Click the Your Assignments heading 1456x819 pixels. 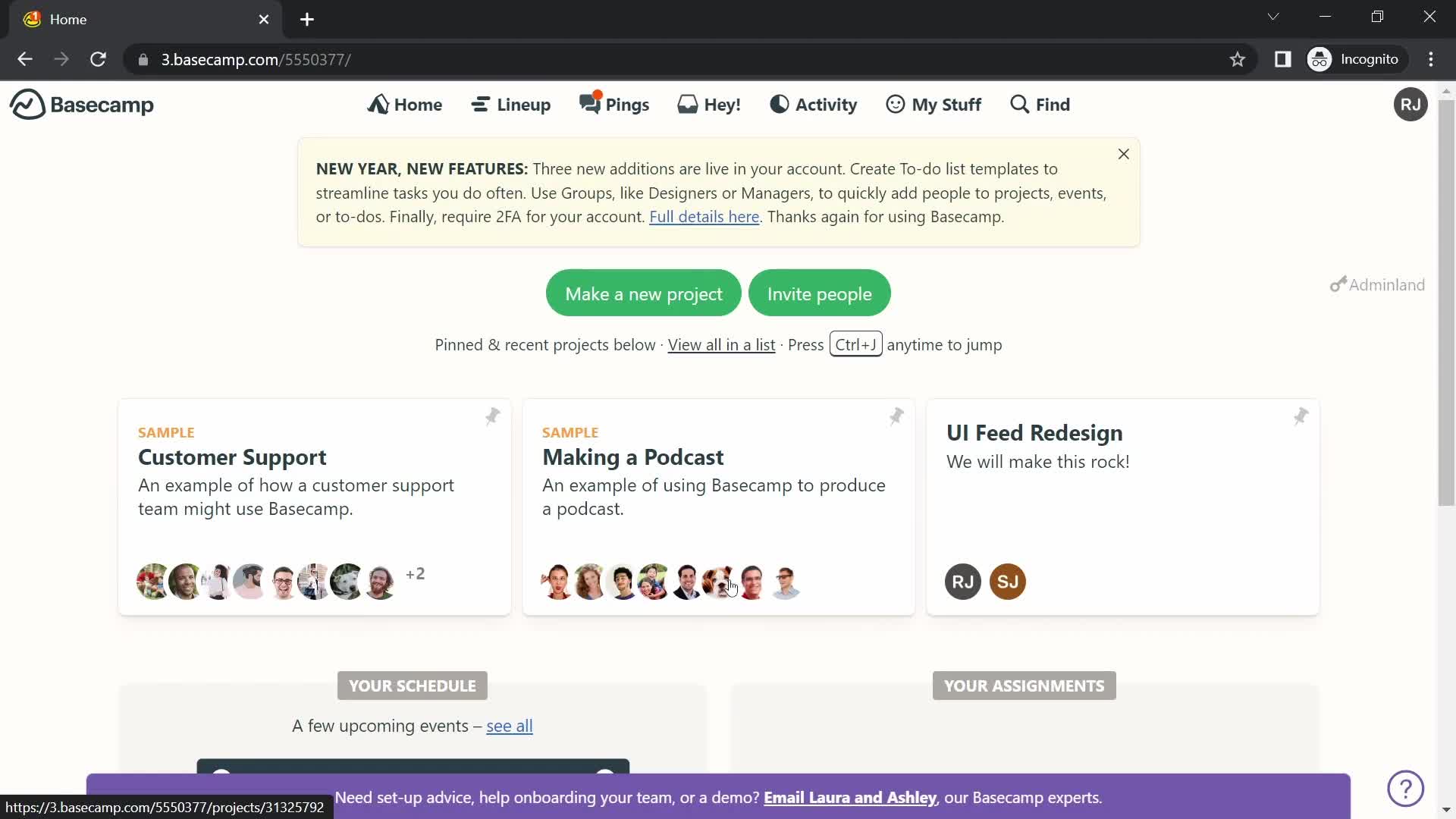coord(1025,686)
